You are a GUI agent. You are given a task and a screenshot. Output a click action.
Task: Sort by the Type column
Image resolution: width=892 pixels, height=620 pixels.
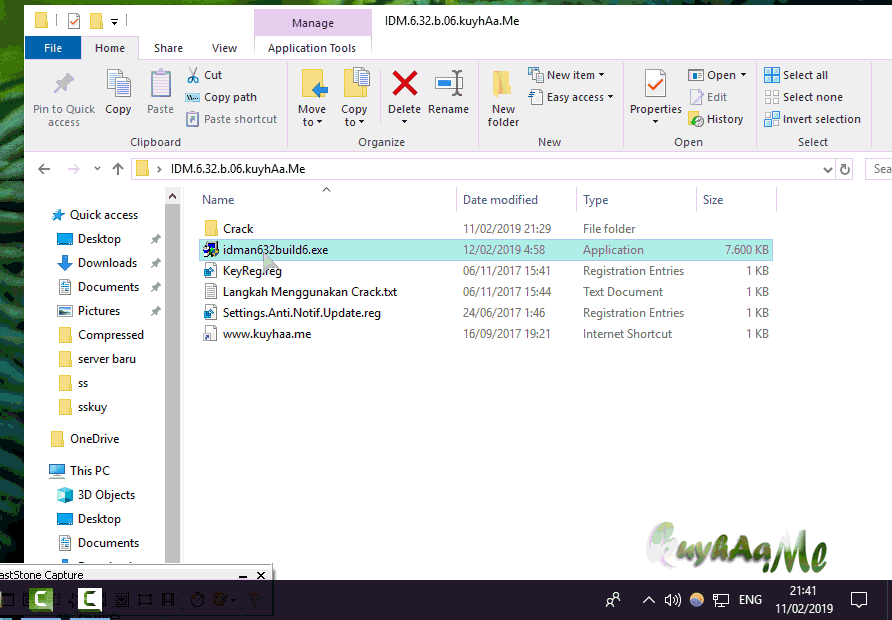click(x=596, y=200)
